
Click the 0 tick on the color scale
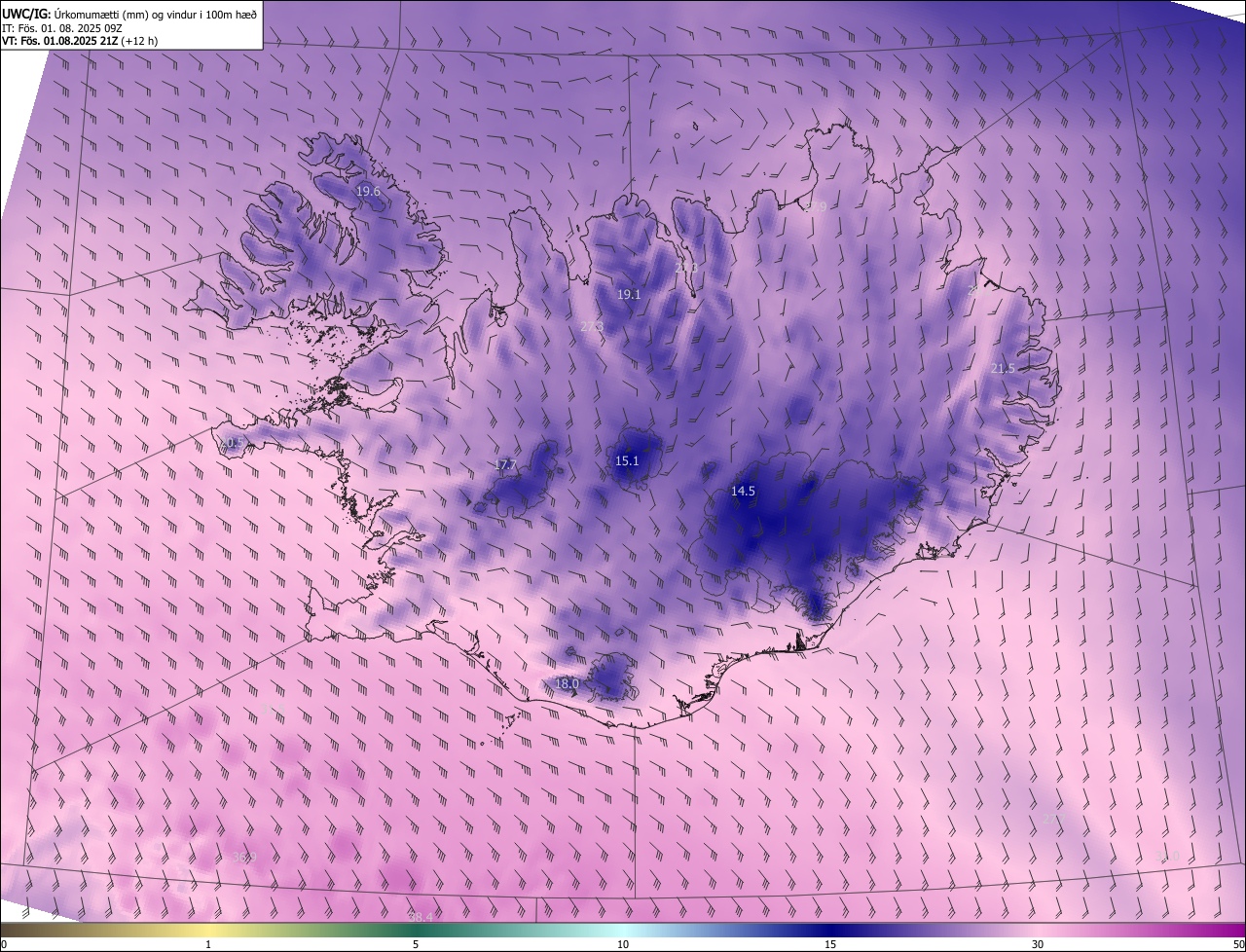point(4,944)
